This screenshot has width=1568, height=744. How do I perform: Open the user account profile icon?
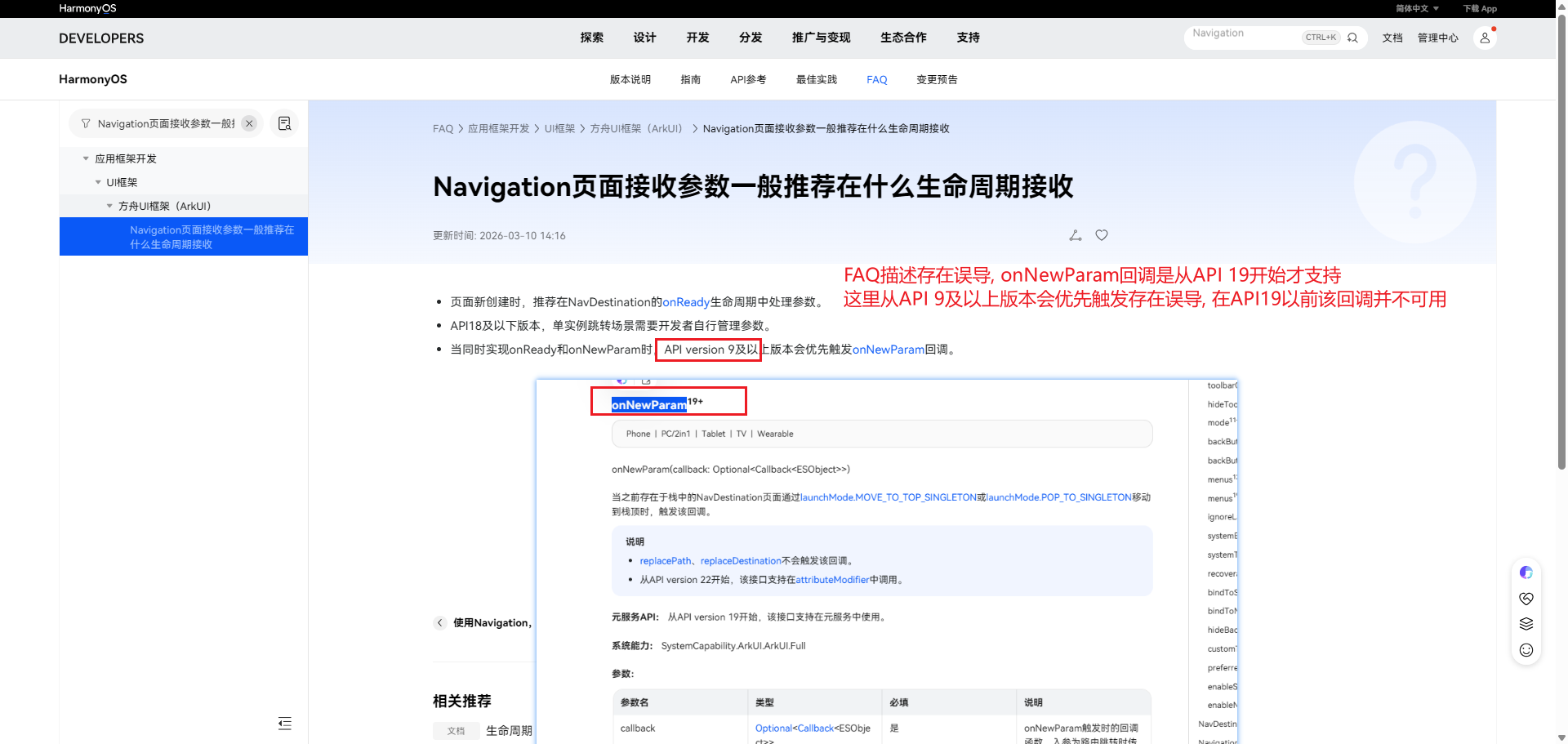coord(1485,38)
